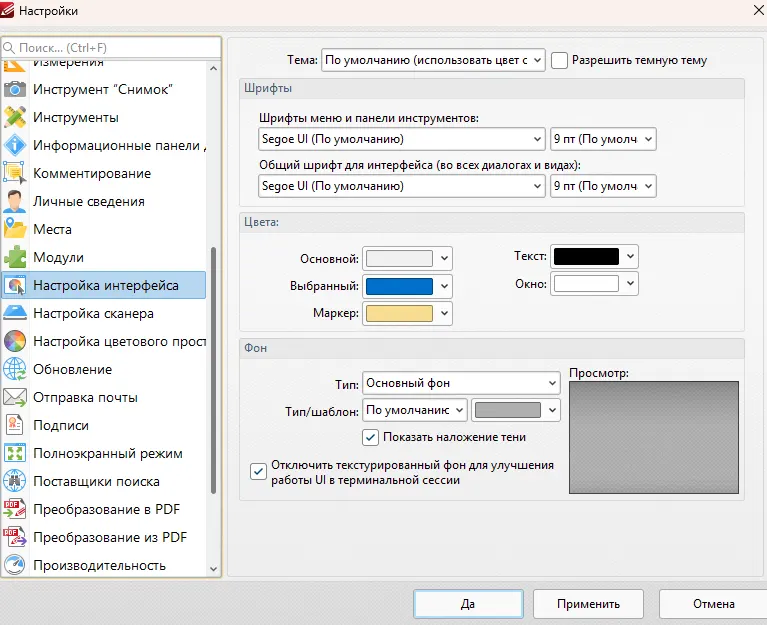
Task: Click the envelope icon for Отправка почты
Action: click(15, 397)
